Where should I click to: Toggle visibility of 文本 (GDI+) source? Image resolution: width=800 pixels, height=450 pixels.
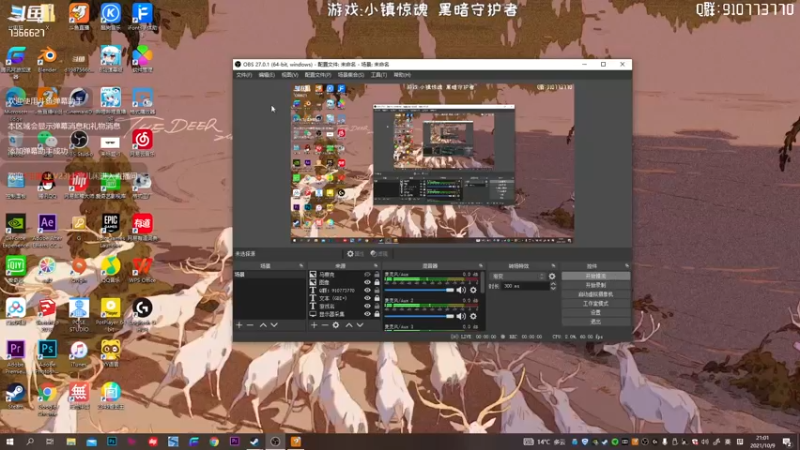pos(367,298)
